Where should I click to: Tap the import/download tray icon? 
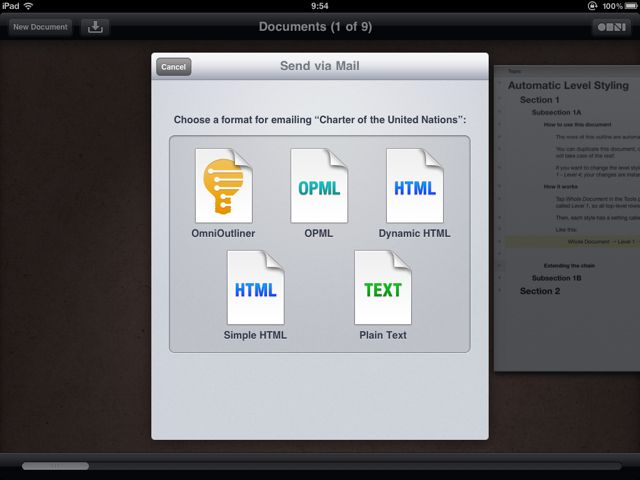click(x=95, y=27)
